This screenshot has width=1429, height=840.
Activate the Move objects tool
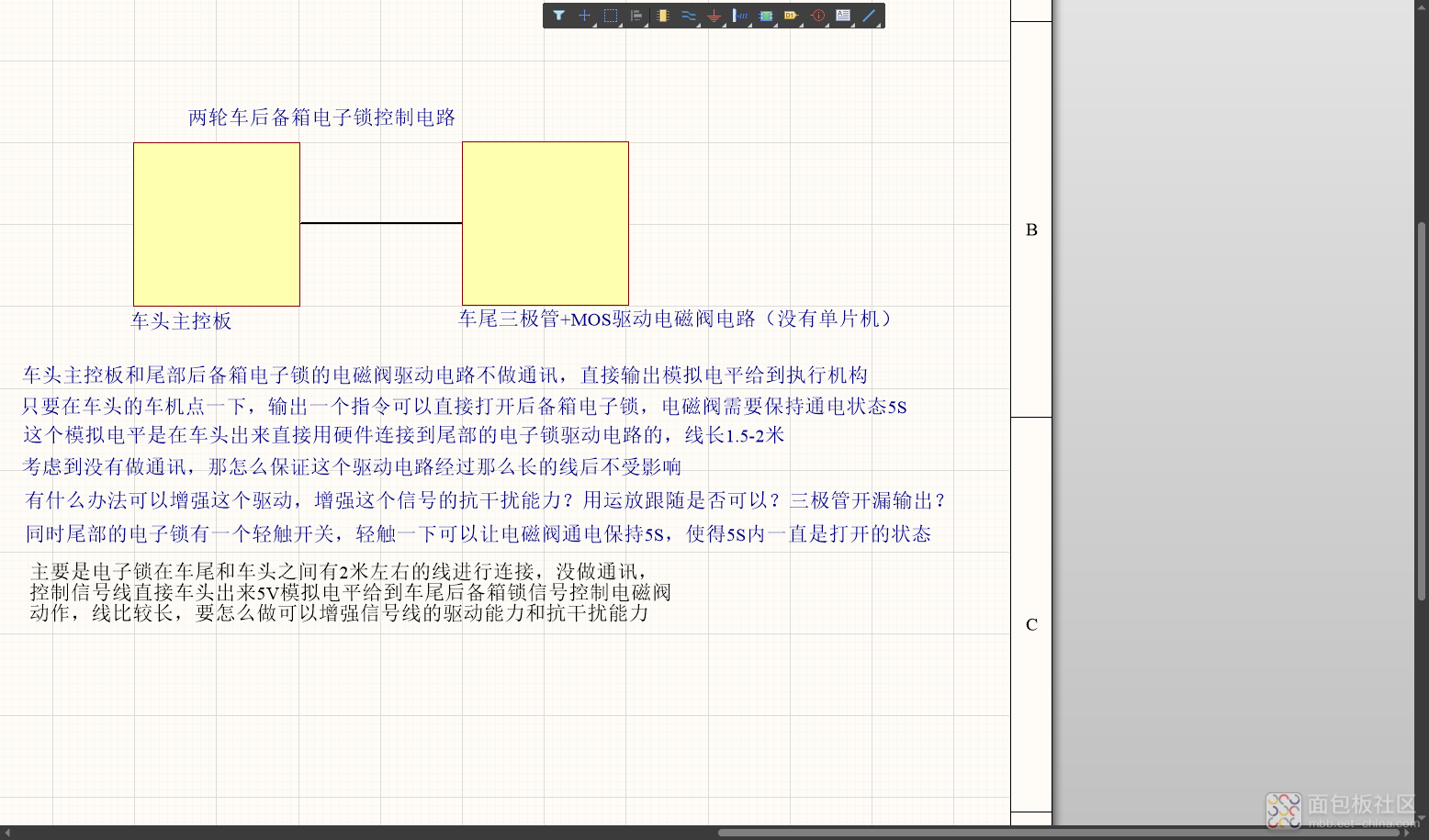pos(584,16)
